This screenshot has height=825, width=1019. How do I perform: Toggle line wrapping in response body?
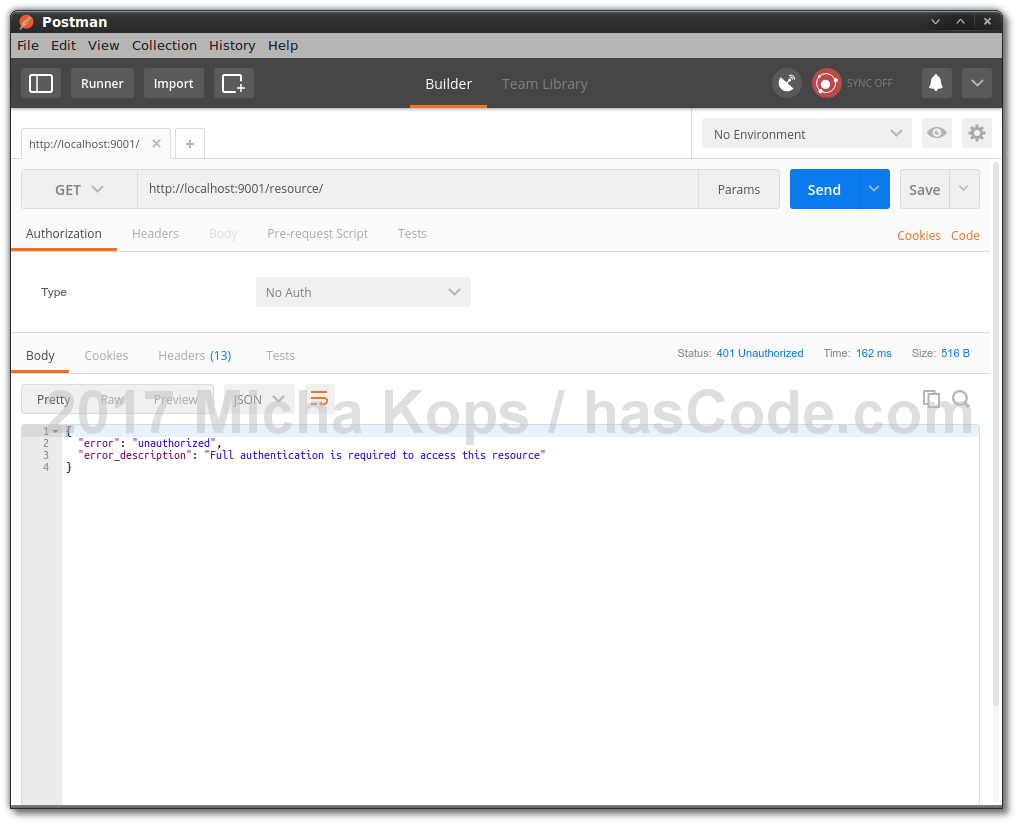[318, 398]
